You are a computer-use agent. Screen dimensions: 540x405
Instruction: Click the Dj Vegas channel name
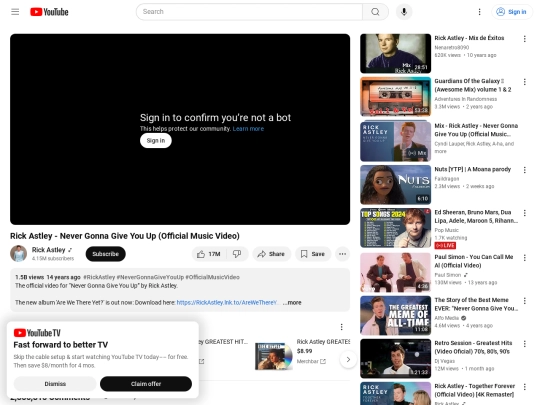click(x=445, y=361)
